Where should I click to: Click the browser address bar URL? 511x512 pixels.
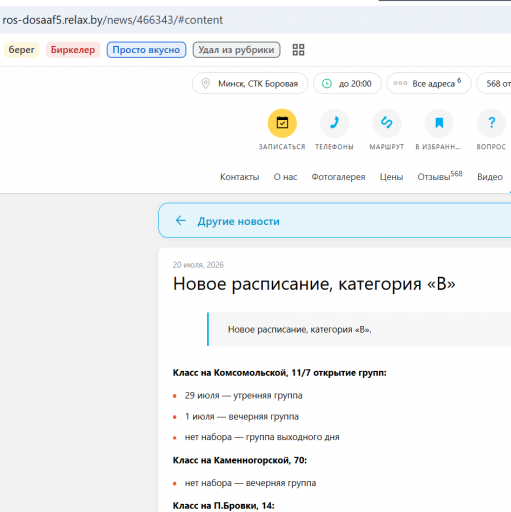pos(113,20)
